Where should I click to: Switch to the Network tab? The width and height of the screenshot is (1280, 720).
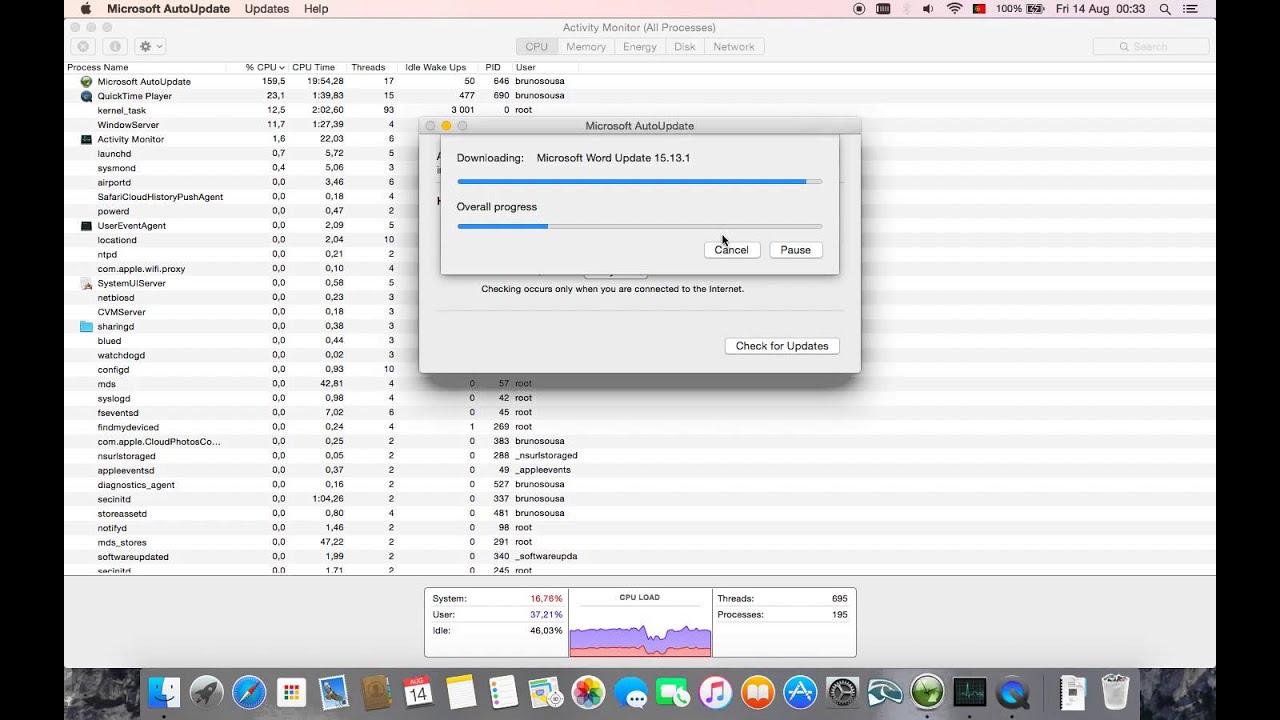pyautogui.click(x=734, y=47)
